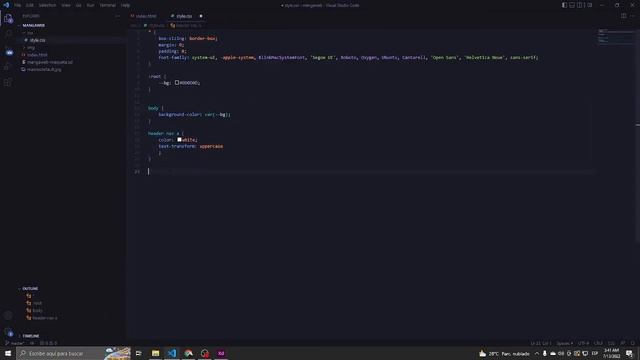Click the microphone icon in system tray
Image resolution: width=640 pixels, height=360 pixels.
coord(544,353)
